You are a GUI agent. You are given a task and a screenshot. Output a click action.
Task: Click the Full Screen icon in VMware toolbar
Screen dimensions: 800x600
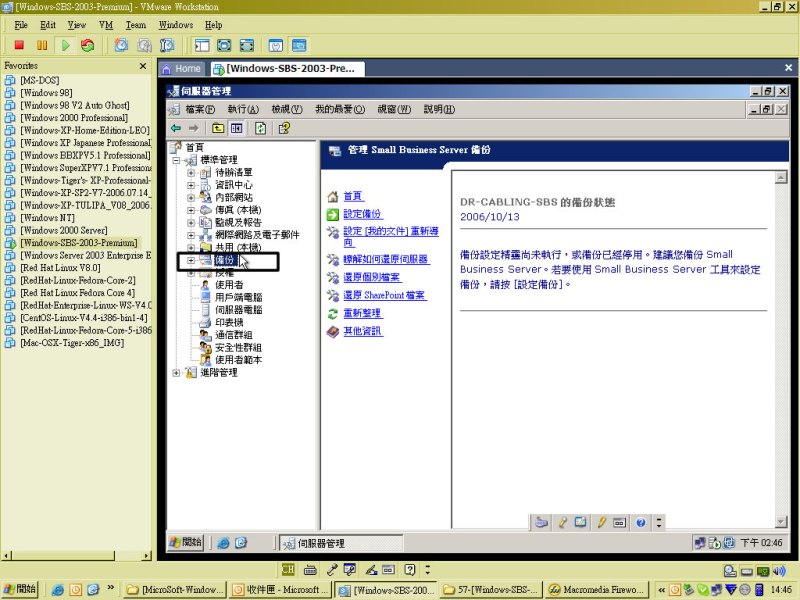pos(224,45)
